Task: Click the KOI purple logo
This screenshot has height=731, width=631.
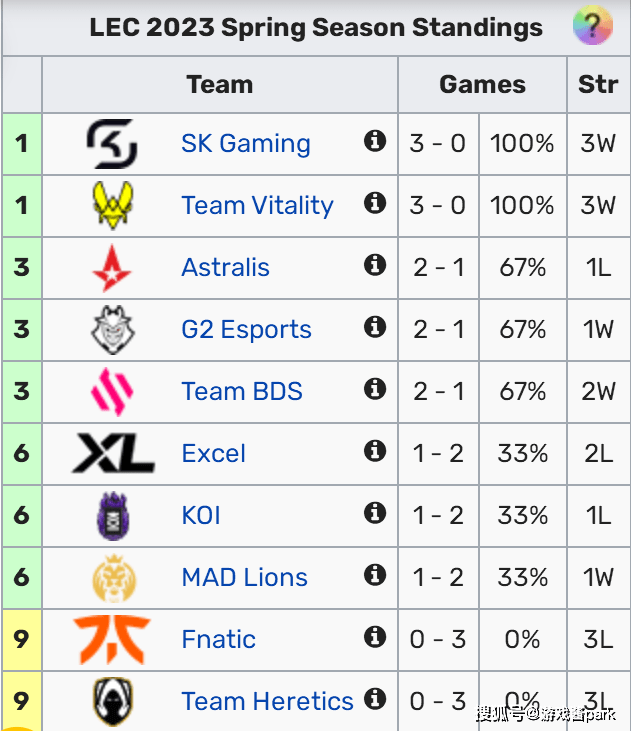Action: coord(111,516)
